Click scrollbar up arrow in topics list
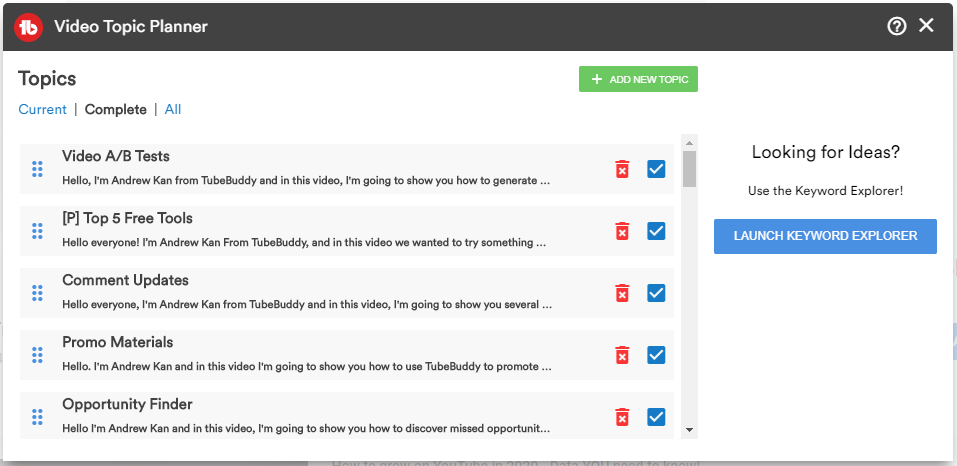 coord(689,142)
